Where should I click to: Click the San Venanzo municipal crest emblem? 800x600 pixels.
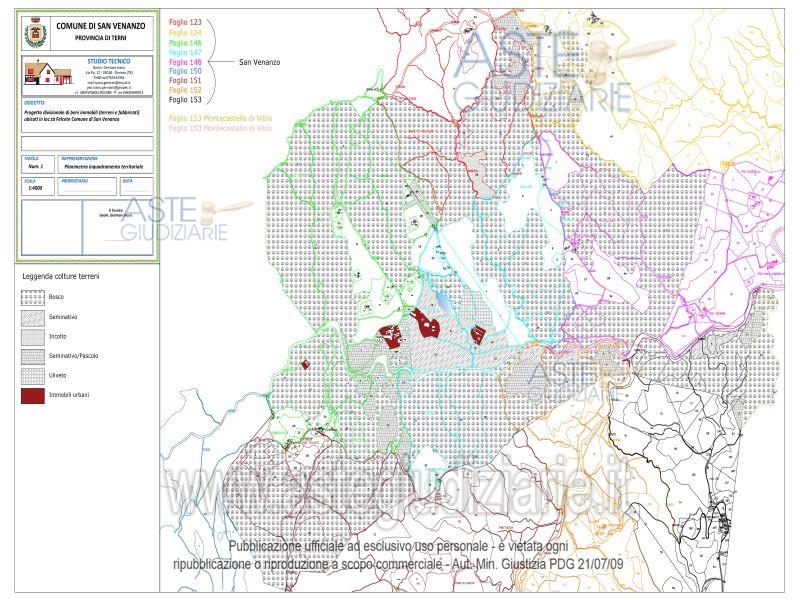[35, 32]
